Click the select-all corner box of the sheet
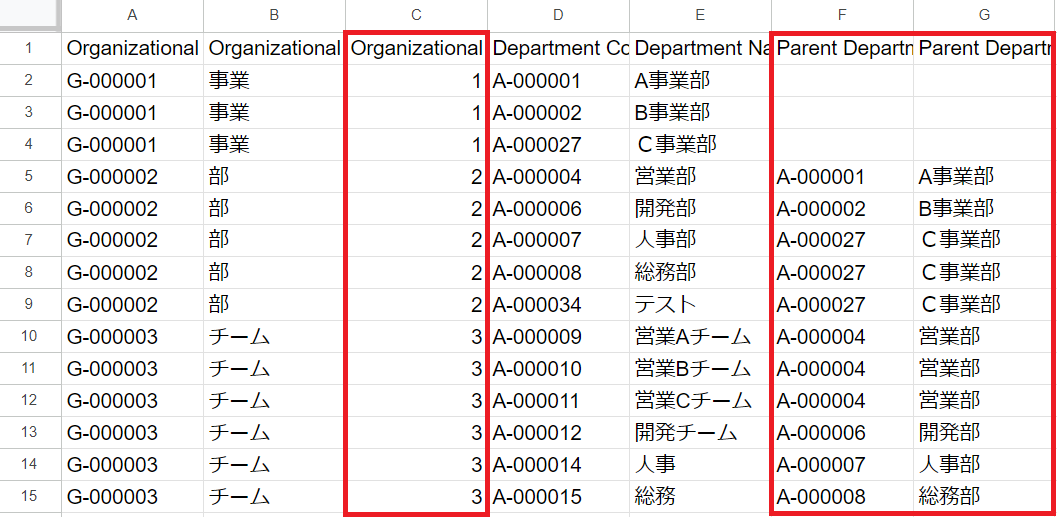 pos(30,14)
